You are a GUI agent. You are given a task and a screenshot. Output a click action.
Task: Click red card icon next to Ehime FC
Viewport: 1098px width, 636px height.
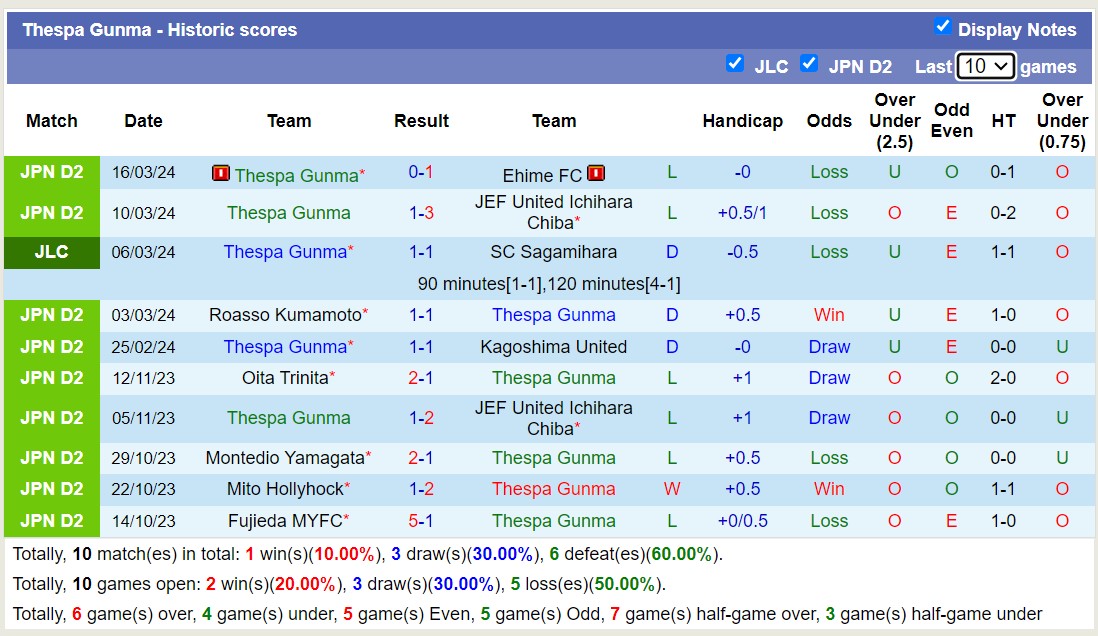point(596,173)
